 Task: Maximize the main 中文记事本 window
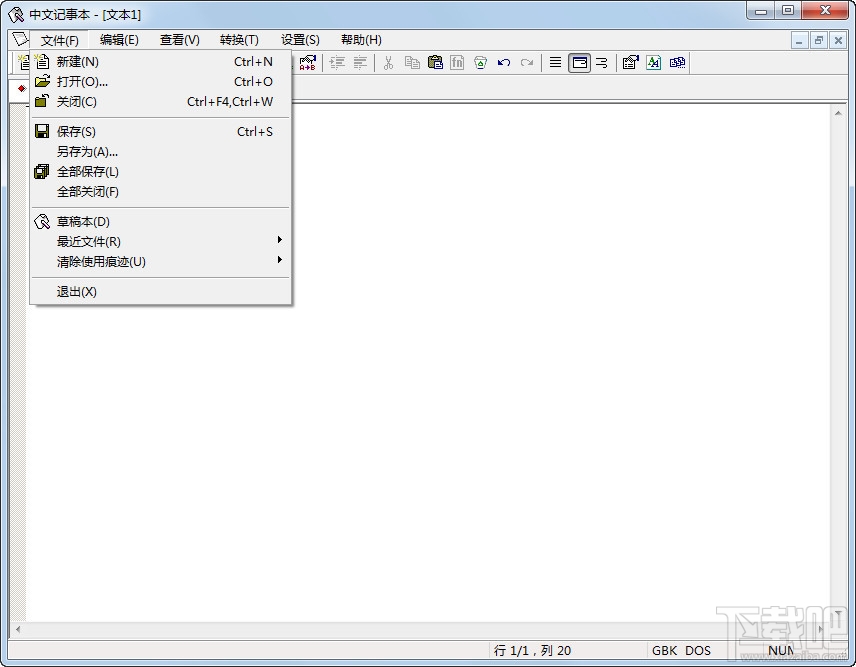tap(788, 11)
